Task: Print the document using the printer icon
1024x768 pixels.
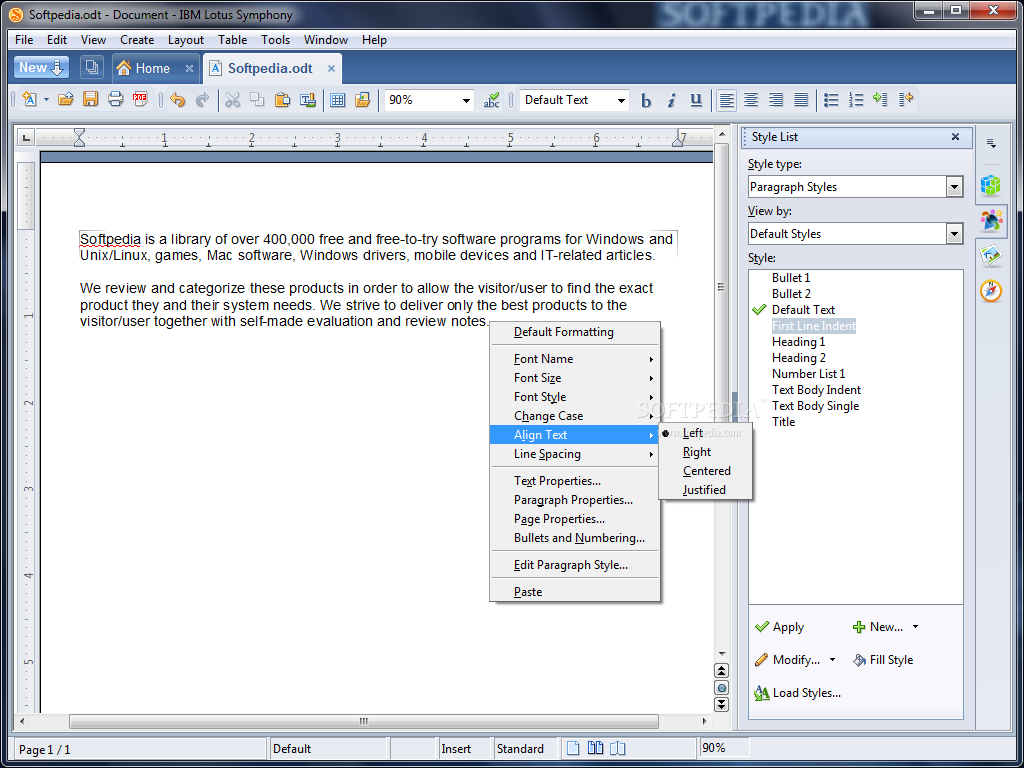Action: tap(115, 100)
